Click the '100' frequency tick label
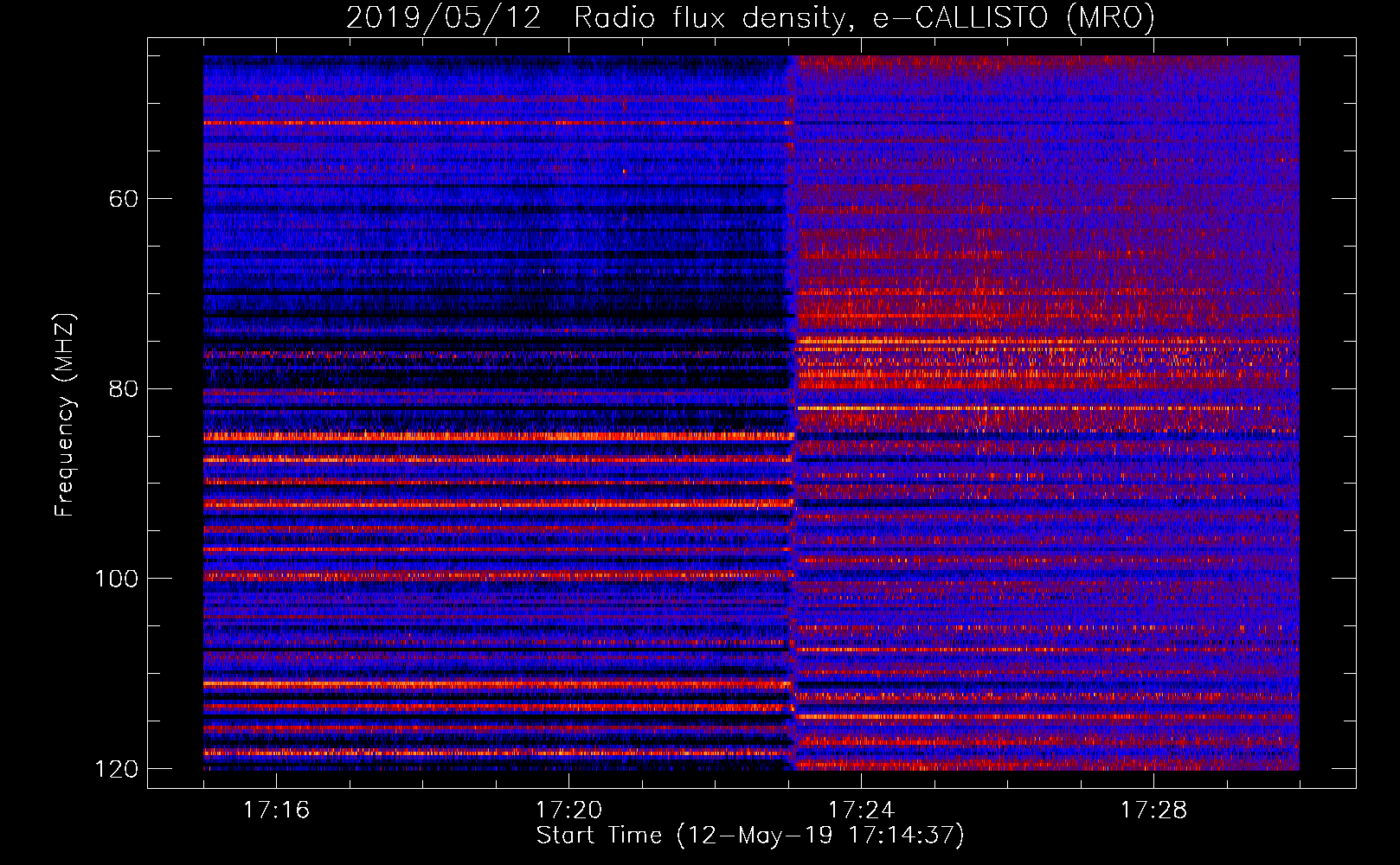Screen dimensions: 1400x865 (x=116, y=579)
